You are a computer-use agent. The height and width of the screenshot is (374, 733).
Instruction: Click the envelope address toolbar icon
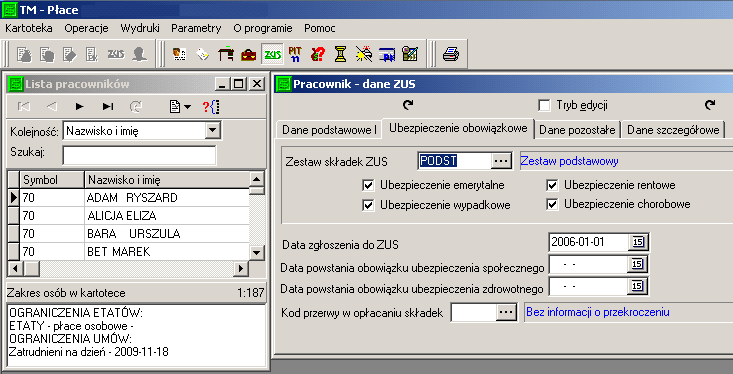tap(202, 55)
